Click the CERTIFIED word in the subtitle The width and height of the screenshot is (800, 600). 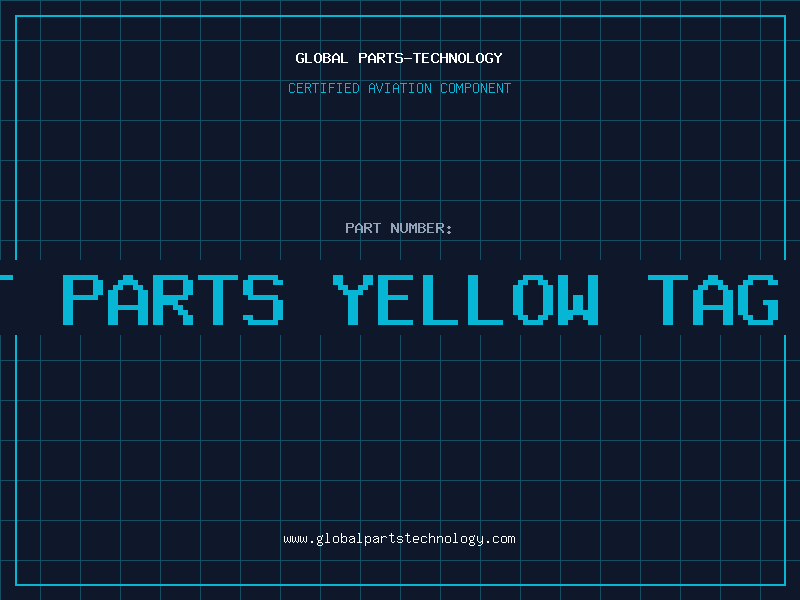[324, 88]
